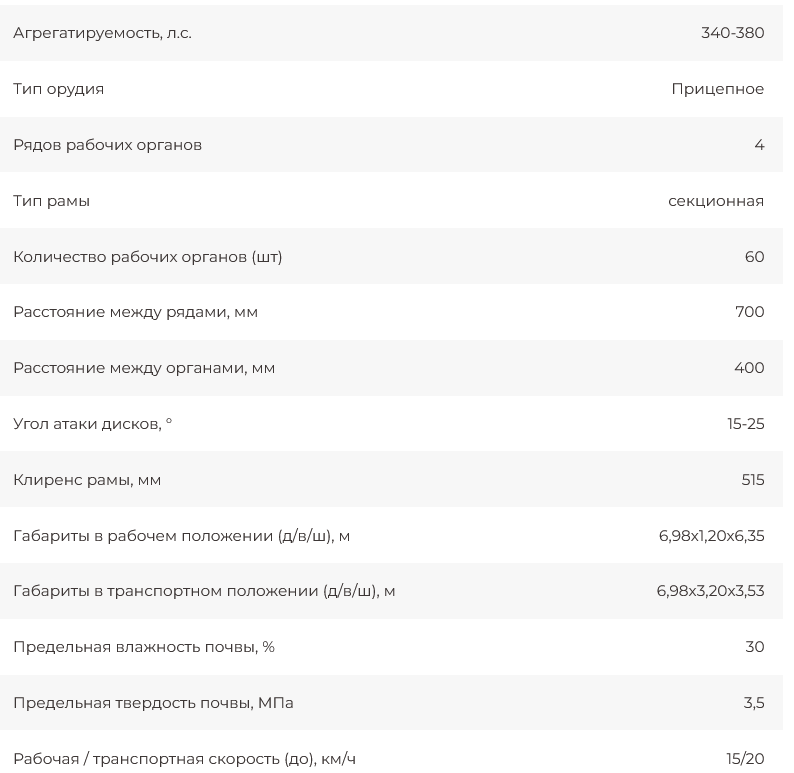The image size is (794, 773).
Task: Select the "Предельная влажность почвы, %" label
Action: tap(143, 647)
